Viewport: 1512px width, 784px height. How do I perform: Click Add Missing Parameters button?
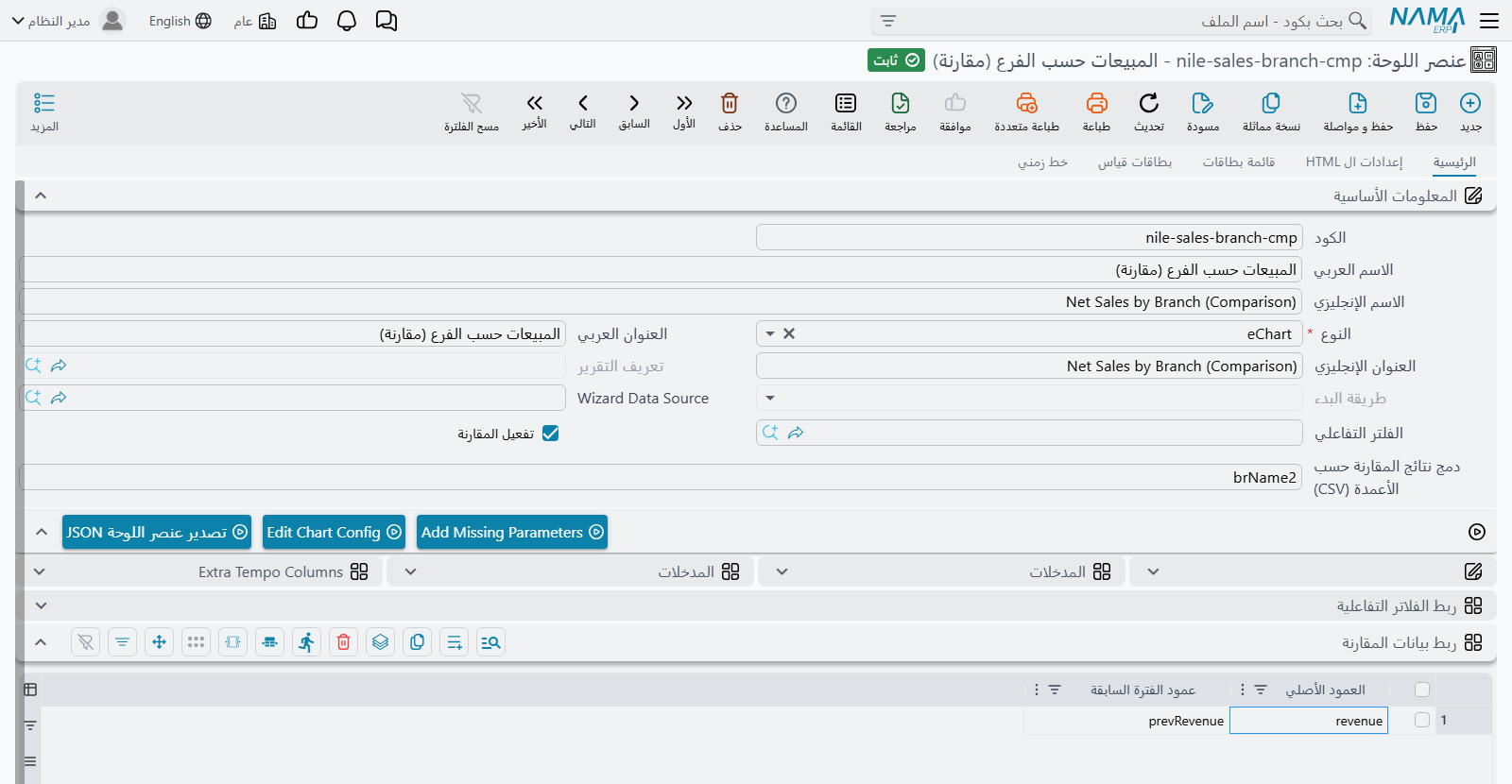click(x=512, y=532)
